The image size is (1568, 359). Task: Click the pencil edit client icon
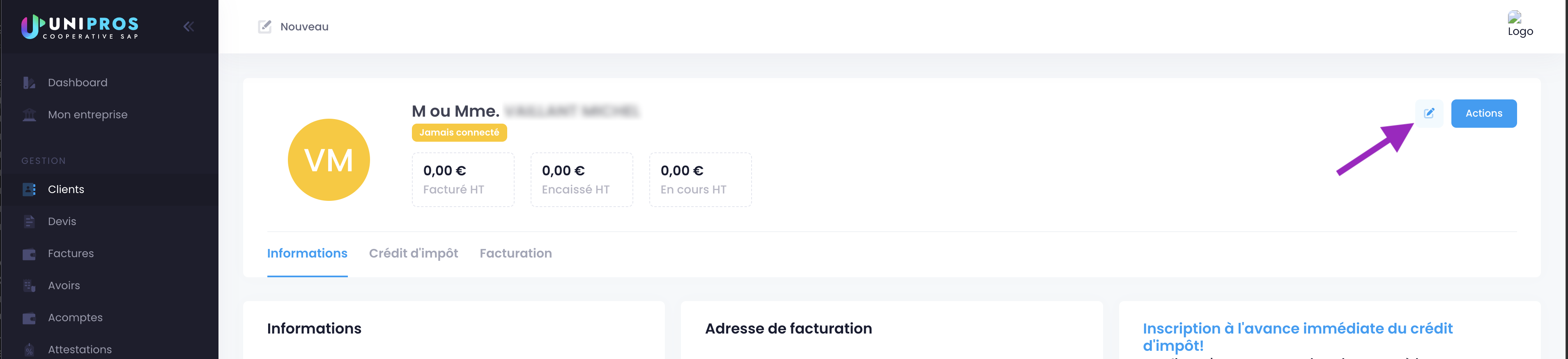pyautogui.click(x=1429, y=113)
